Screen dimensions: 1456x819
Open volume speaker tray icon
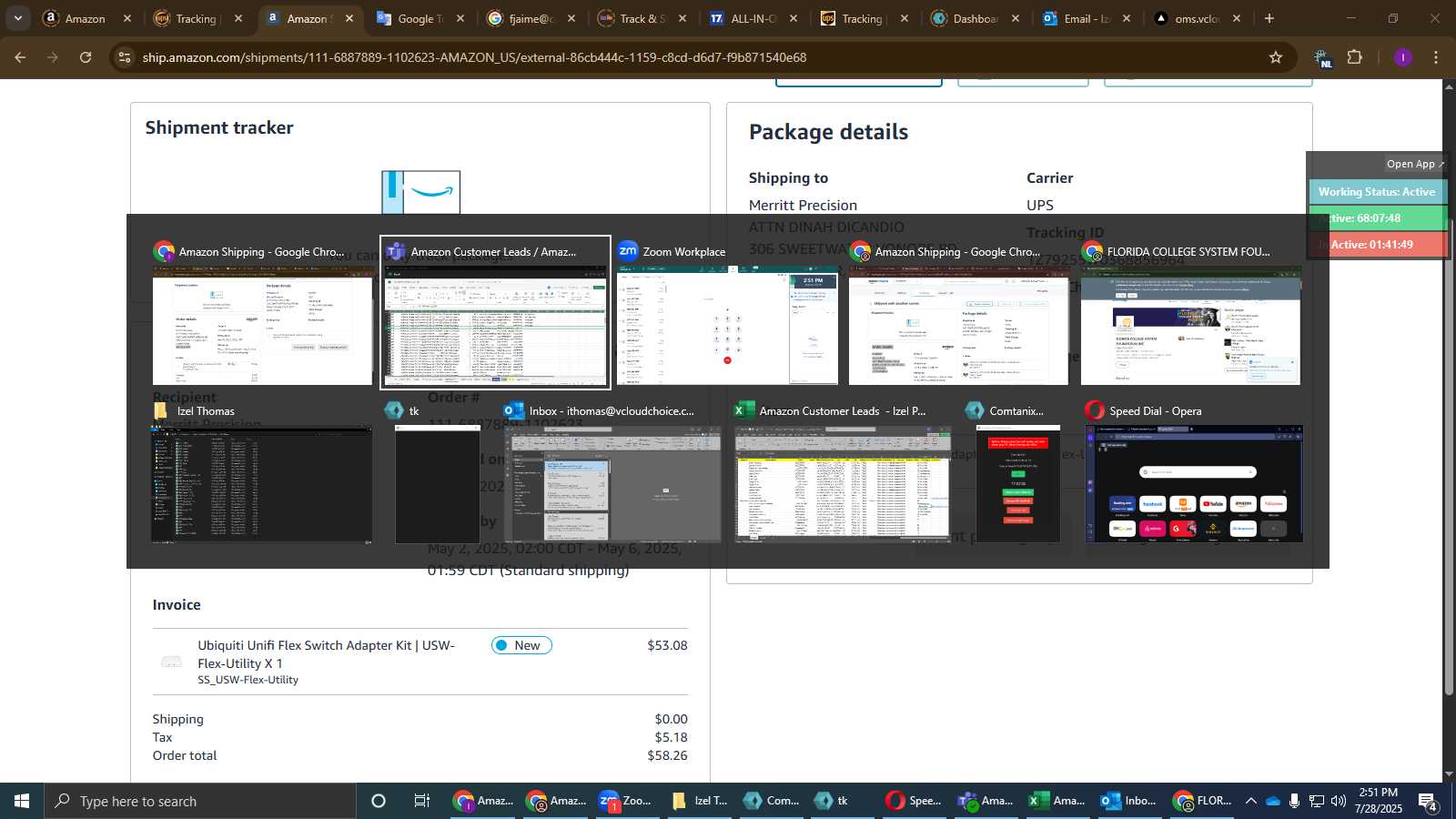(1338, 801)
